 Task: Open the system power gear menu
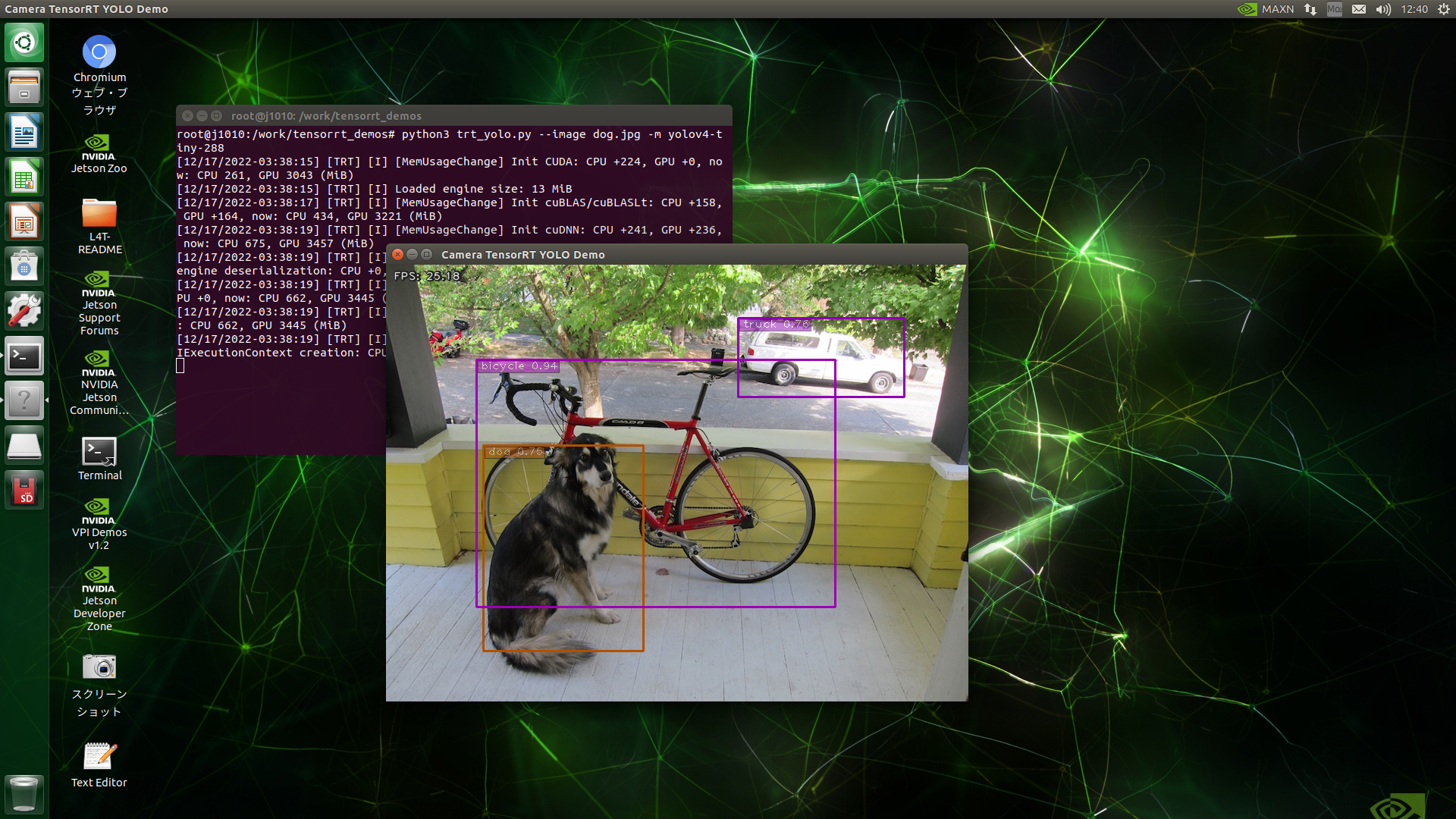point(1443,9)
